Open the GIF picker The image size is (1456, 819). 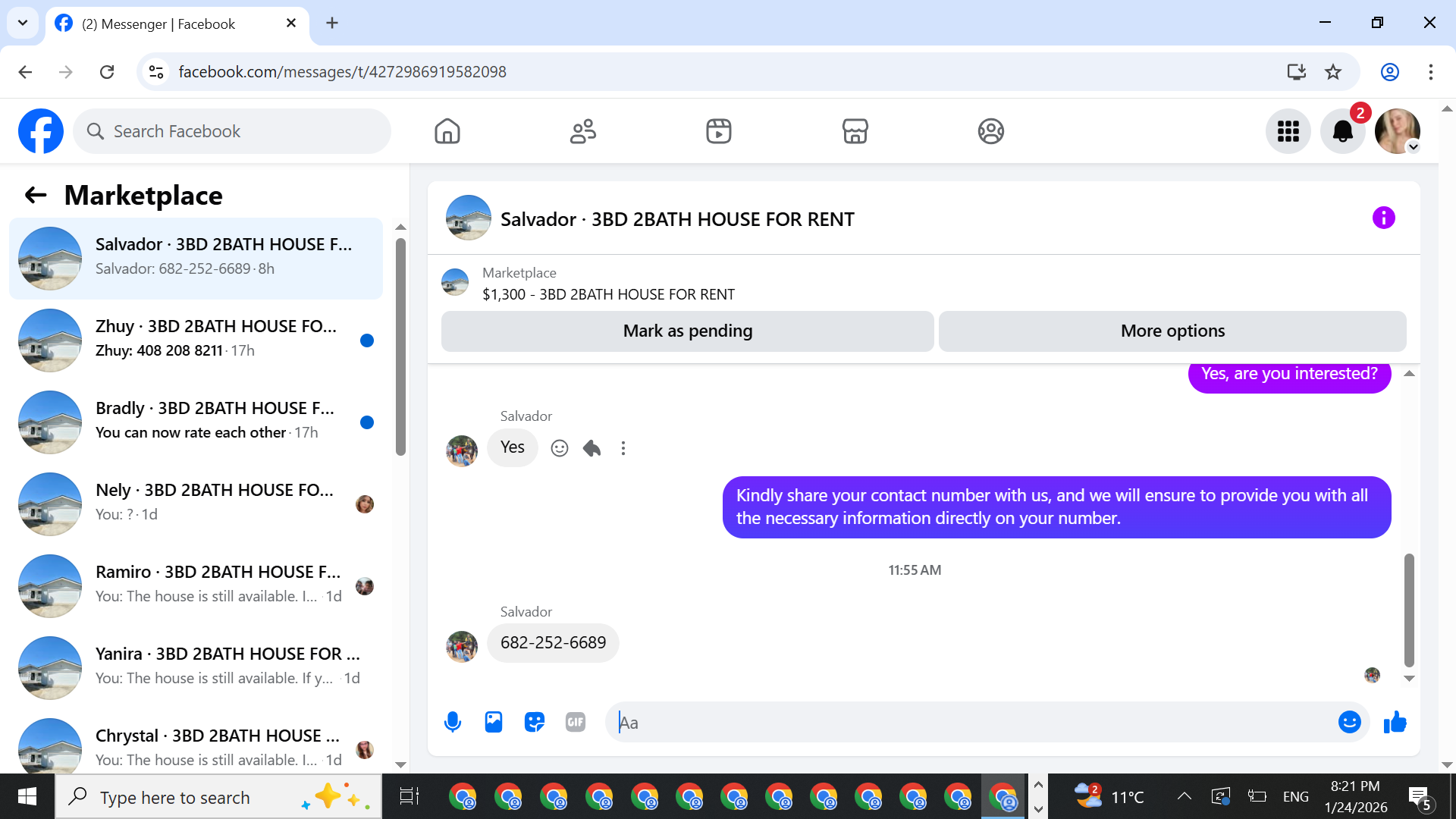coord(576,722)
